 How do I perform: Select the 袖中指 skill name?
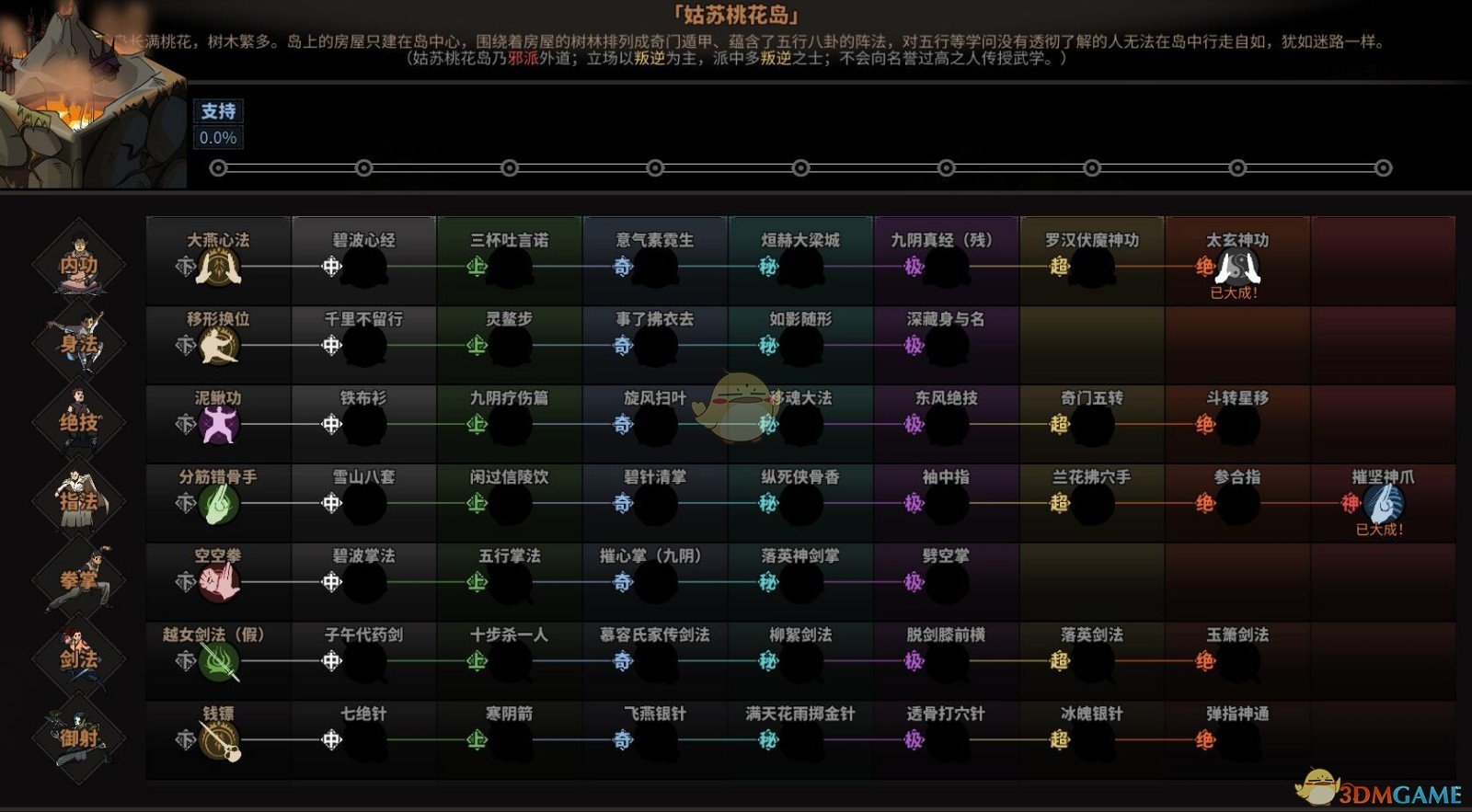click(x=946, y=477)
